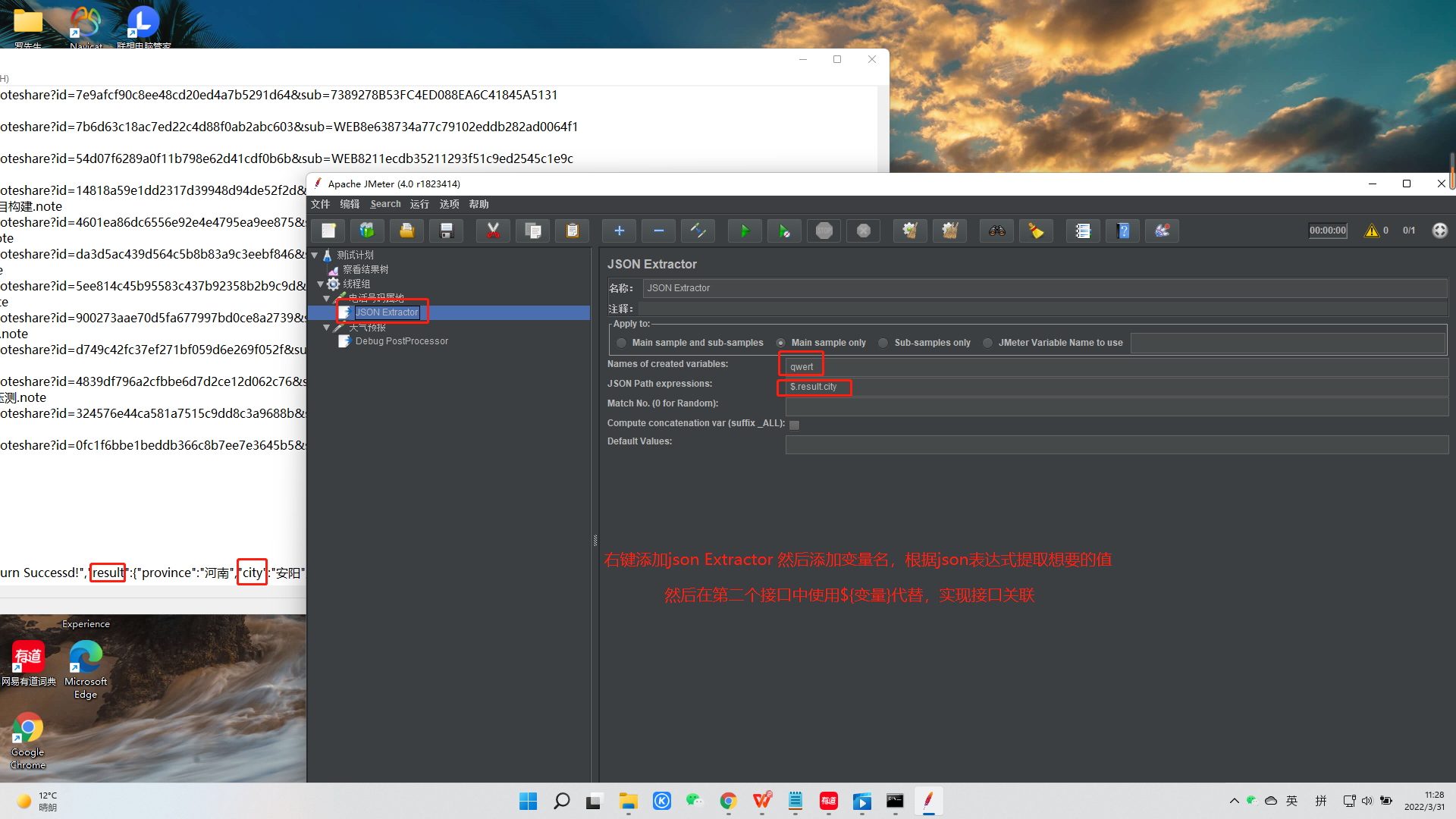Click the Save floppy disk icon

tap(447, 231)
